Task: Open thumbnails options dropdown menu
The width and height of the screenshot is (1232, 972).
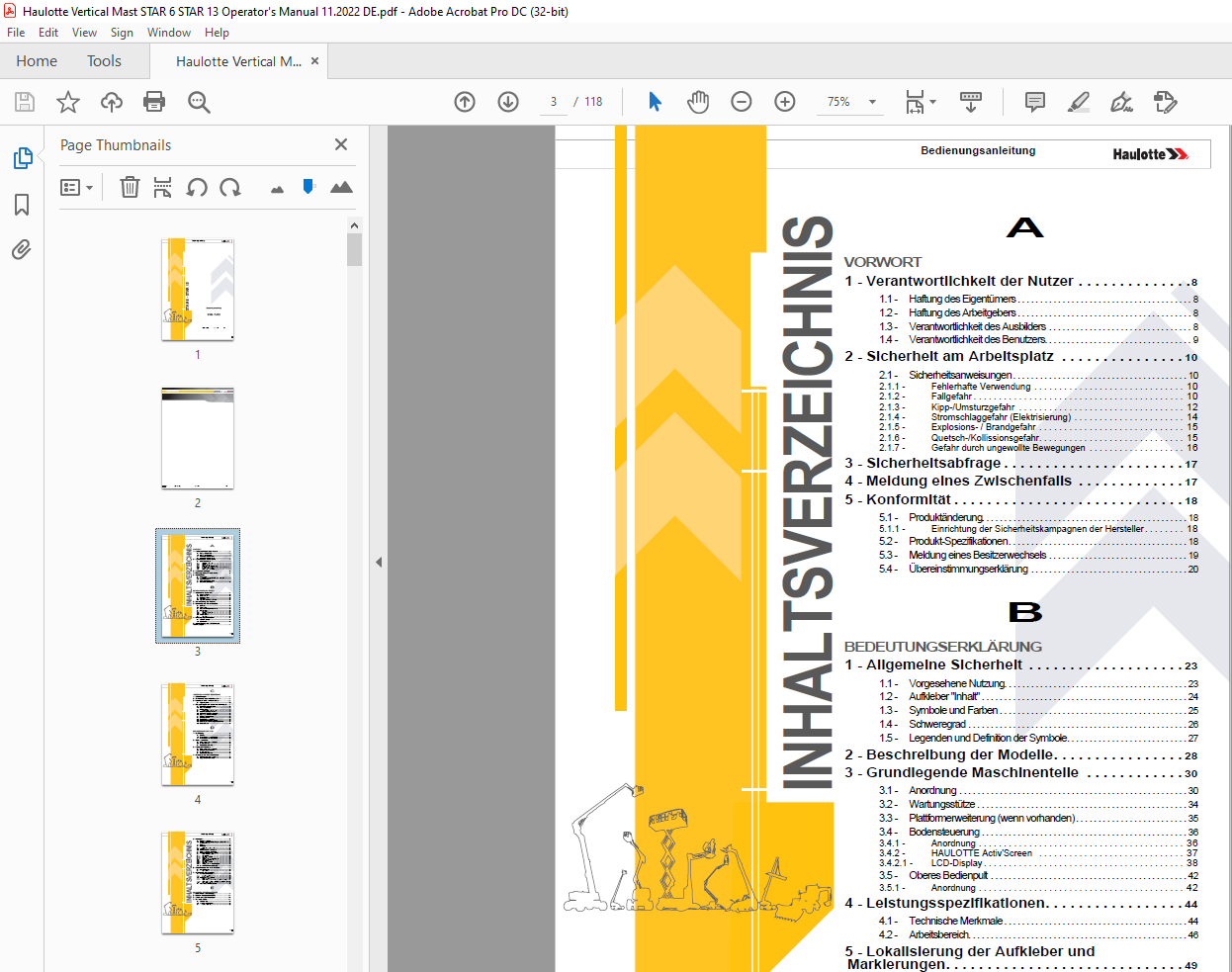Action: click(x=76, y=187)
